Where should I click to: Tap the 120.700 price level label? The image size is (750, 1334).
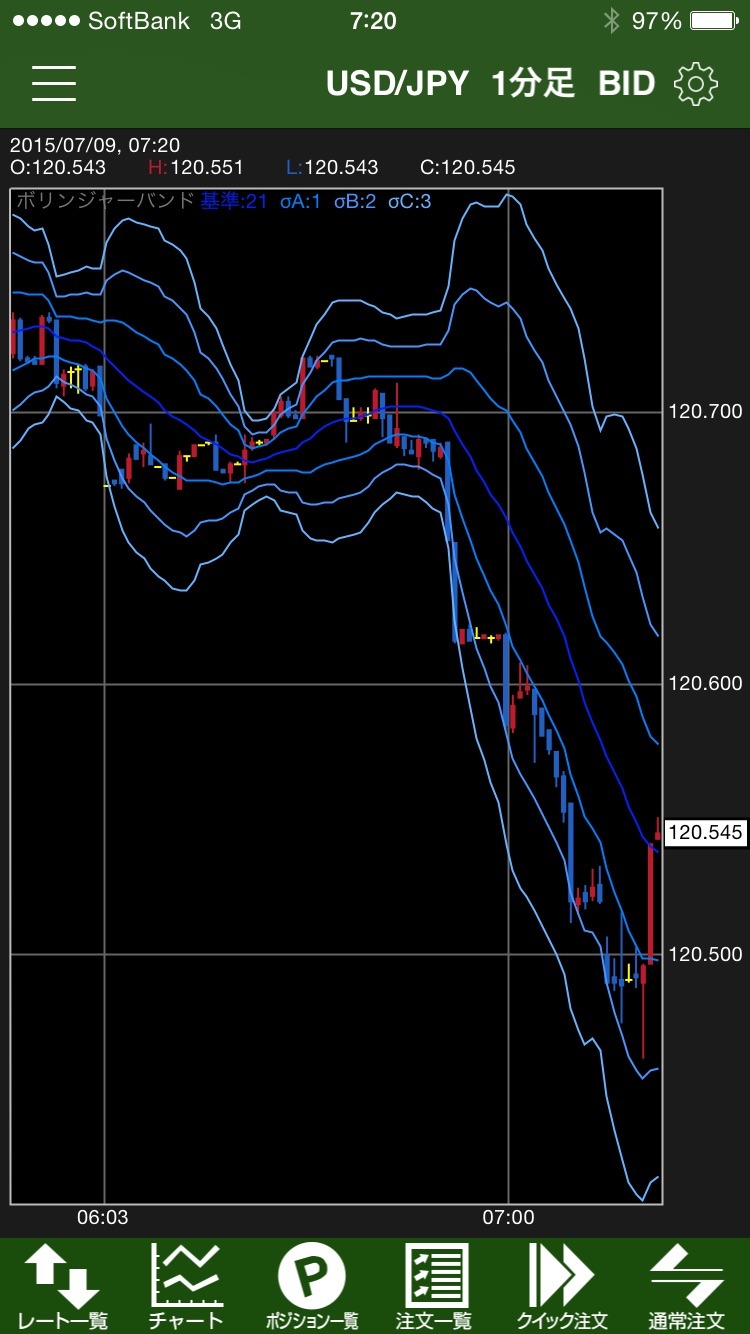click(x=705, y=411)
